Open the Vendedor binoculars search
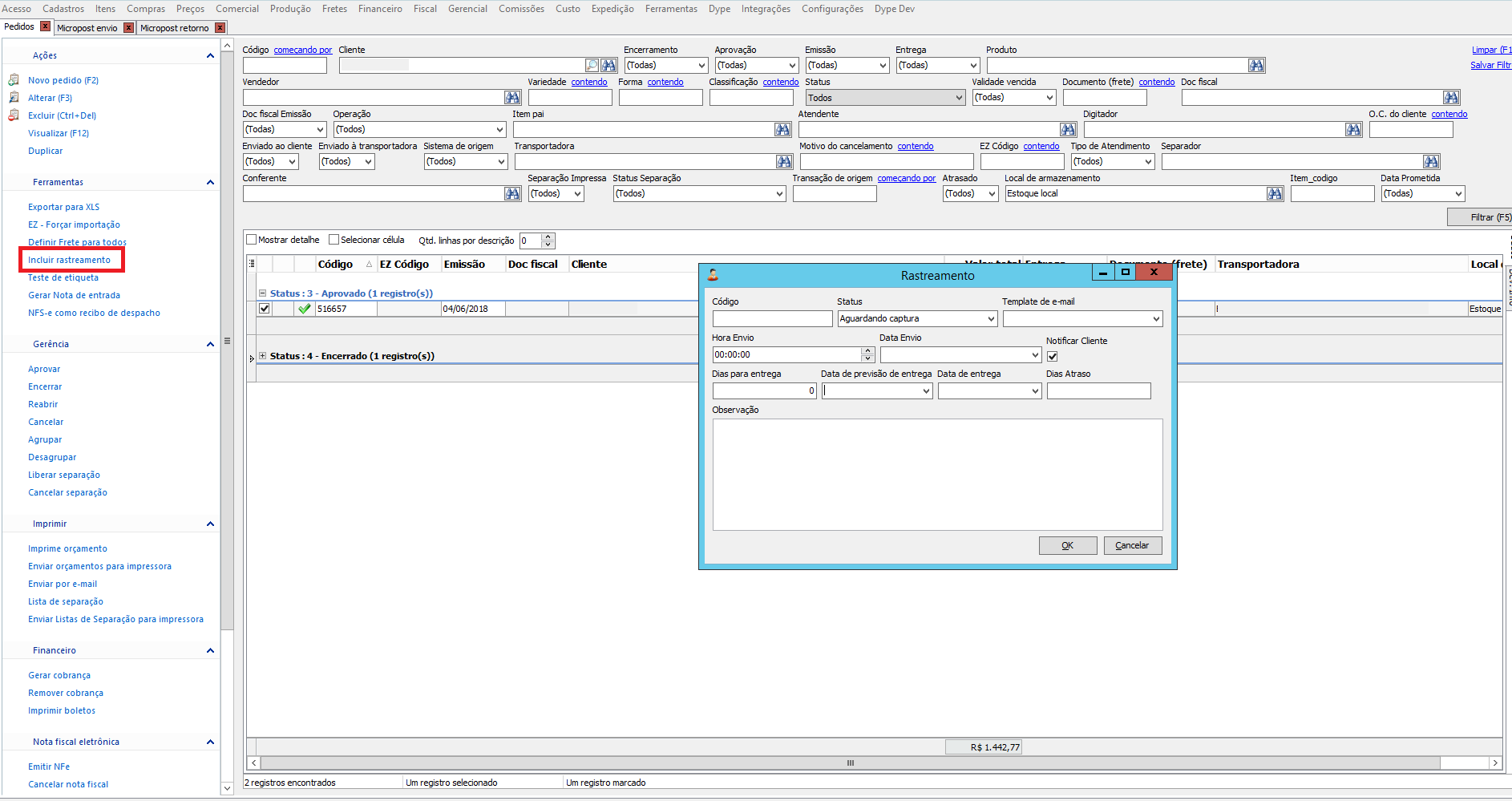The height and width of the screenshot is (801, 1512). (x=512, y=98)
